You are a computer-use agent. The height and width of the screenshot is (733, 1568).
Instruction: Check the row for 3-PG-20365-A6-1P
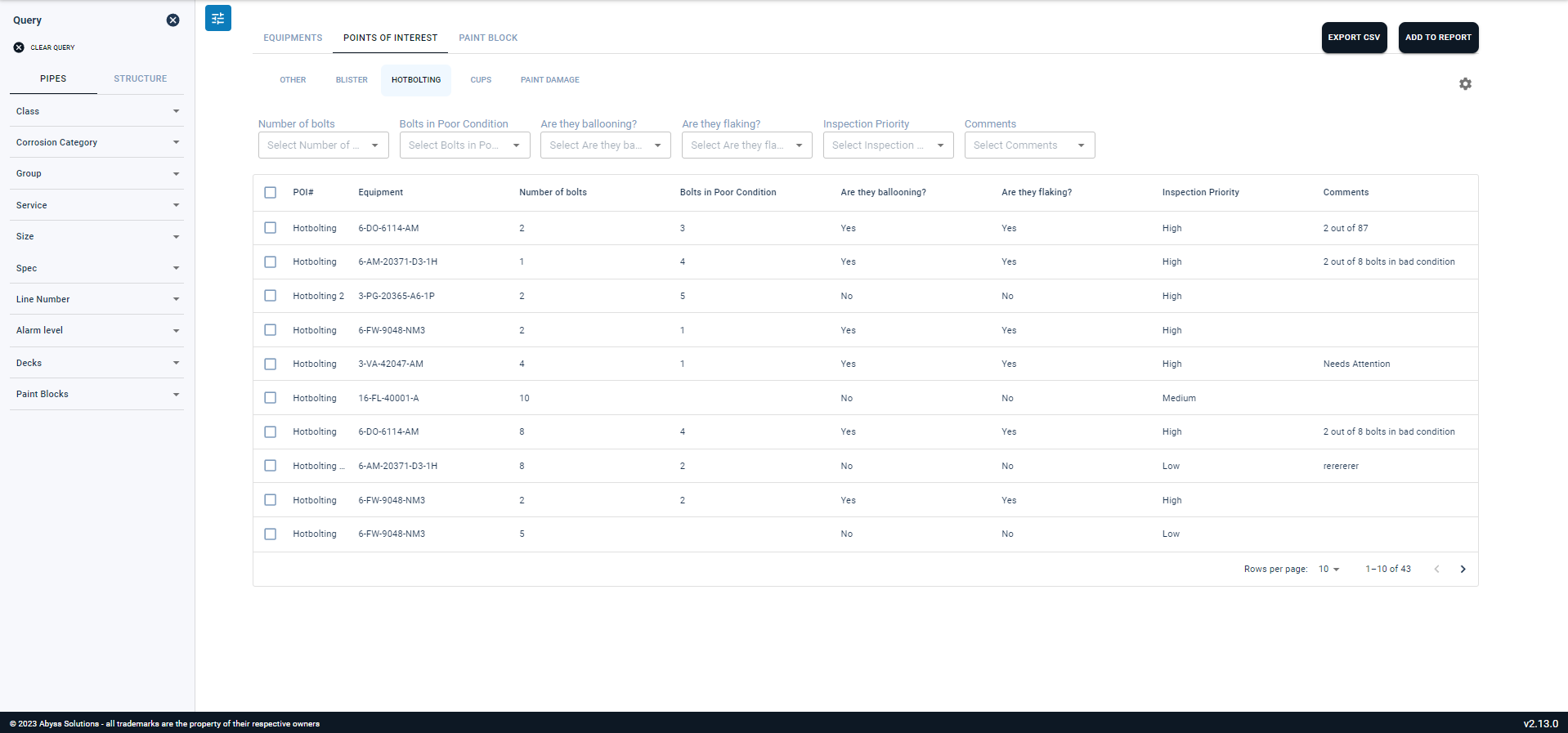pyautogui.click(x=271, y=296)
